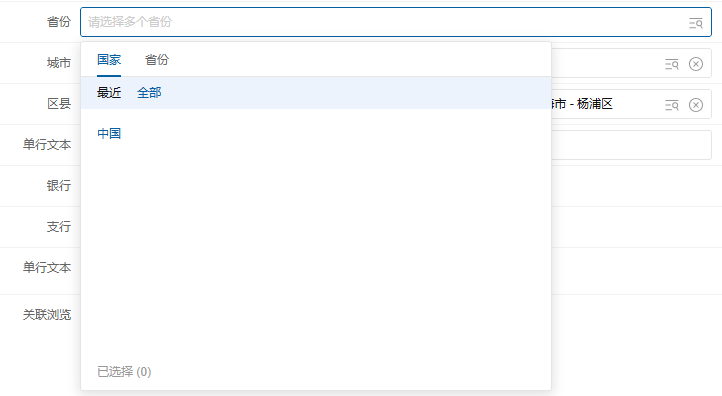The image size is (722, 396).
Task: Click the 区县 field label
Action: 59,104
